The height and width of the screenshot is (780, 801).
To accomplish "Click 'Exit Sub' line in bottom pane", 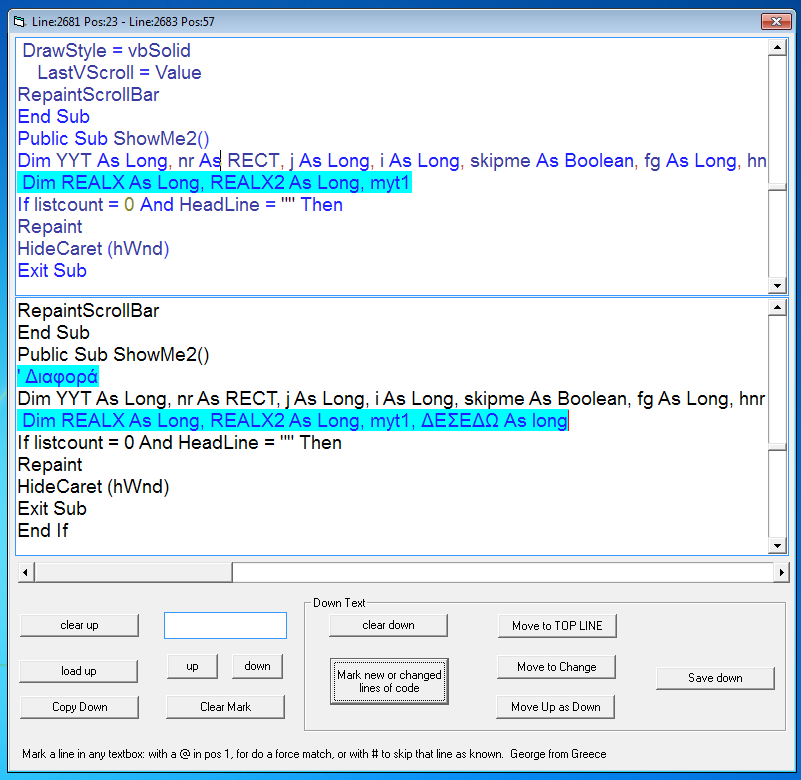I will 52,508.
